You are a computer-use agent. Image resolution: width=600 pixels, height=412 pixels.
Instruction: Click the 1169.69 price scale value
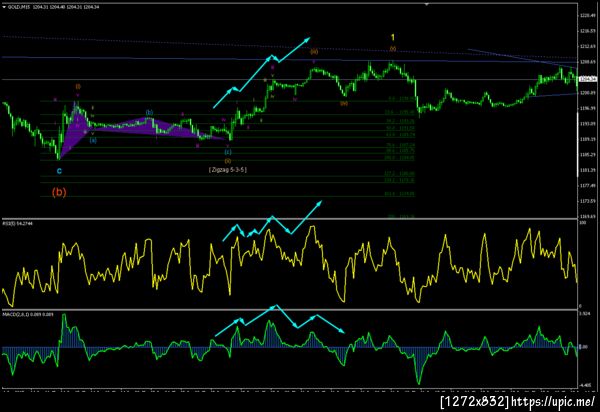tap(587, 216)
